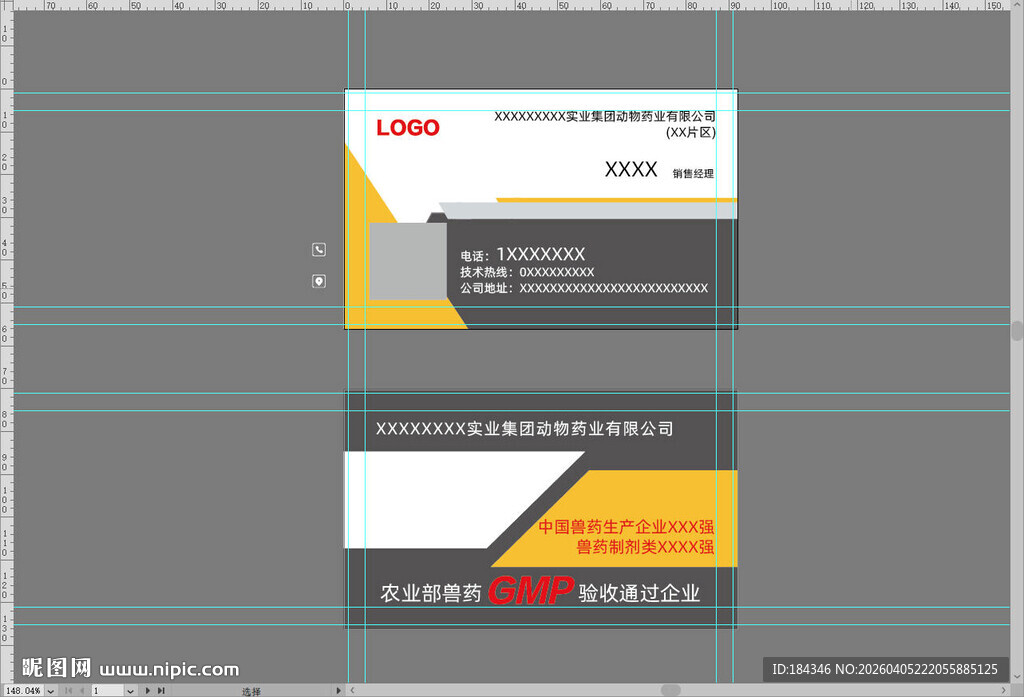Click the '选择' status bar label
Image resolution: width=1024 pixels, height=697 pixels.
coord(251,691)
